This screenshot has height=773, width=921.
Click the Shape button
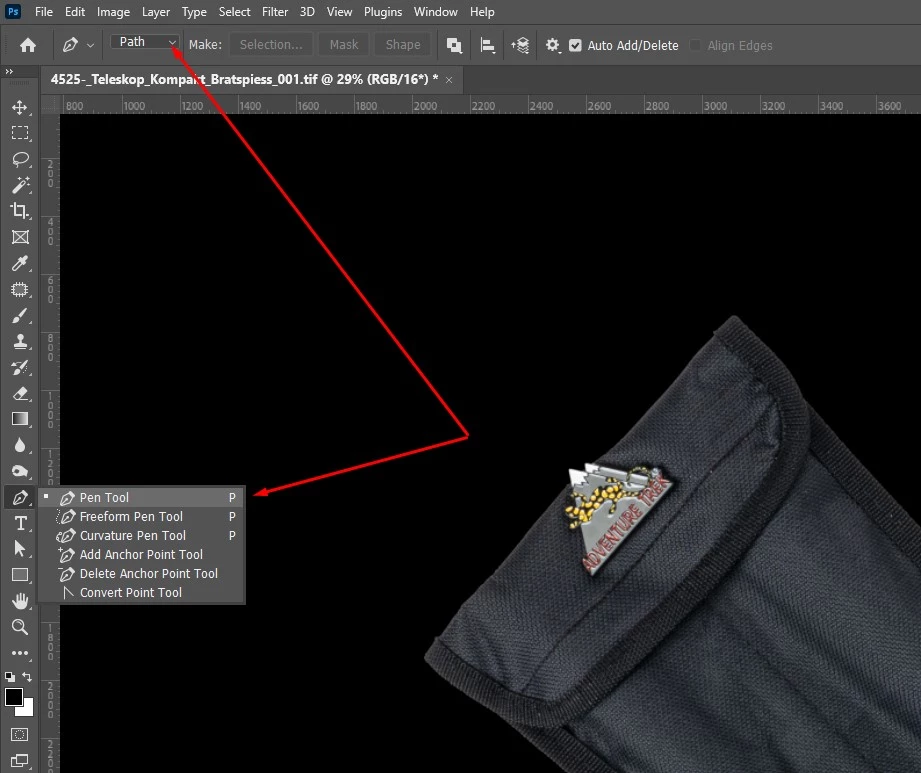click(402, 45)
